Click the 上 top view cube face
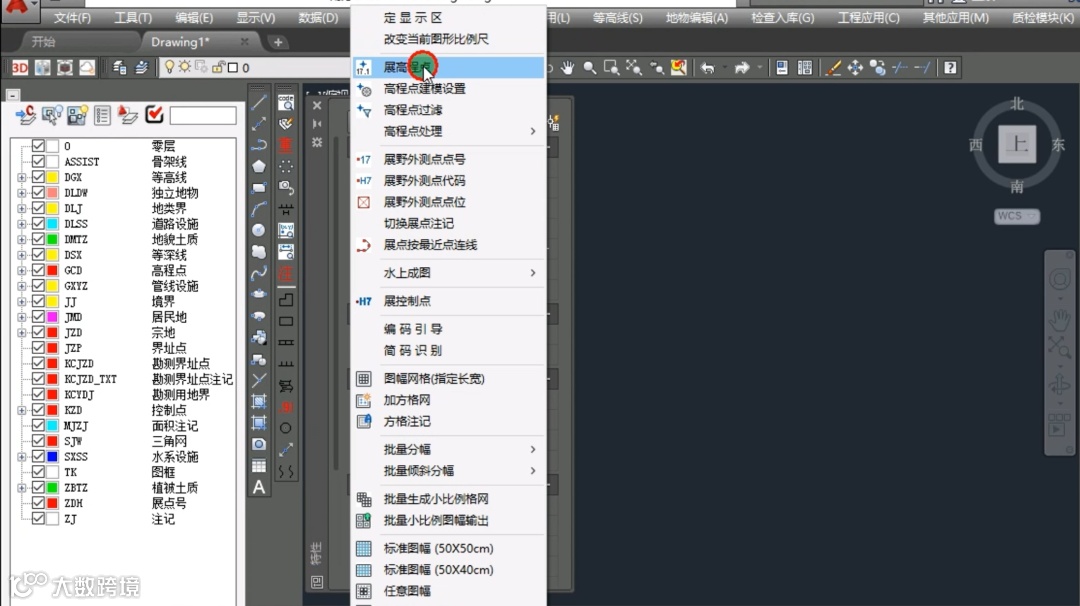This screenshot has width=1080, height=606. [x=1017, y=145]
